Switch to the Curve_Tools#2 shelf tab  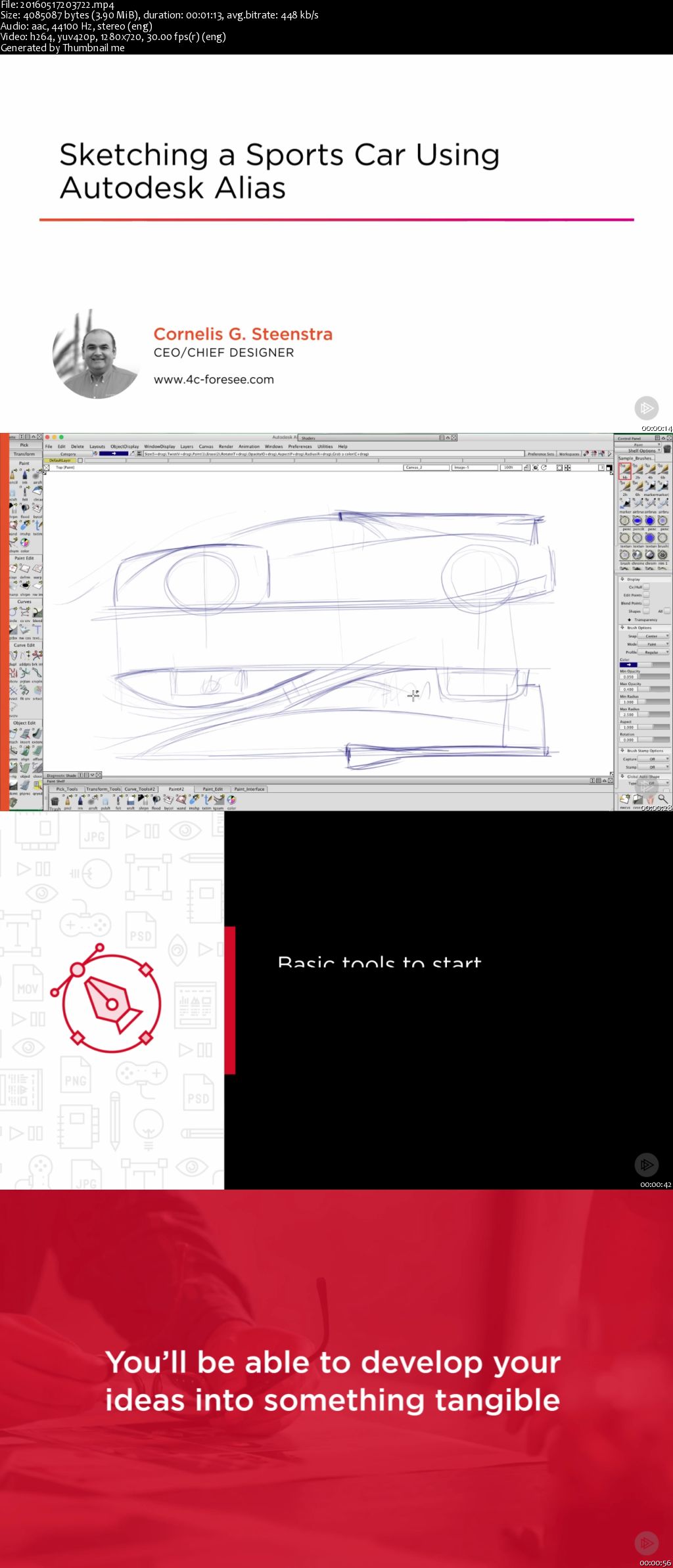[x=140, y=789]
